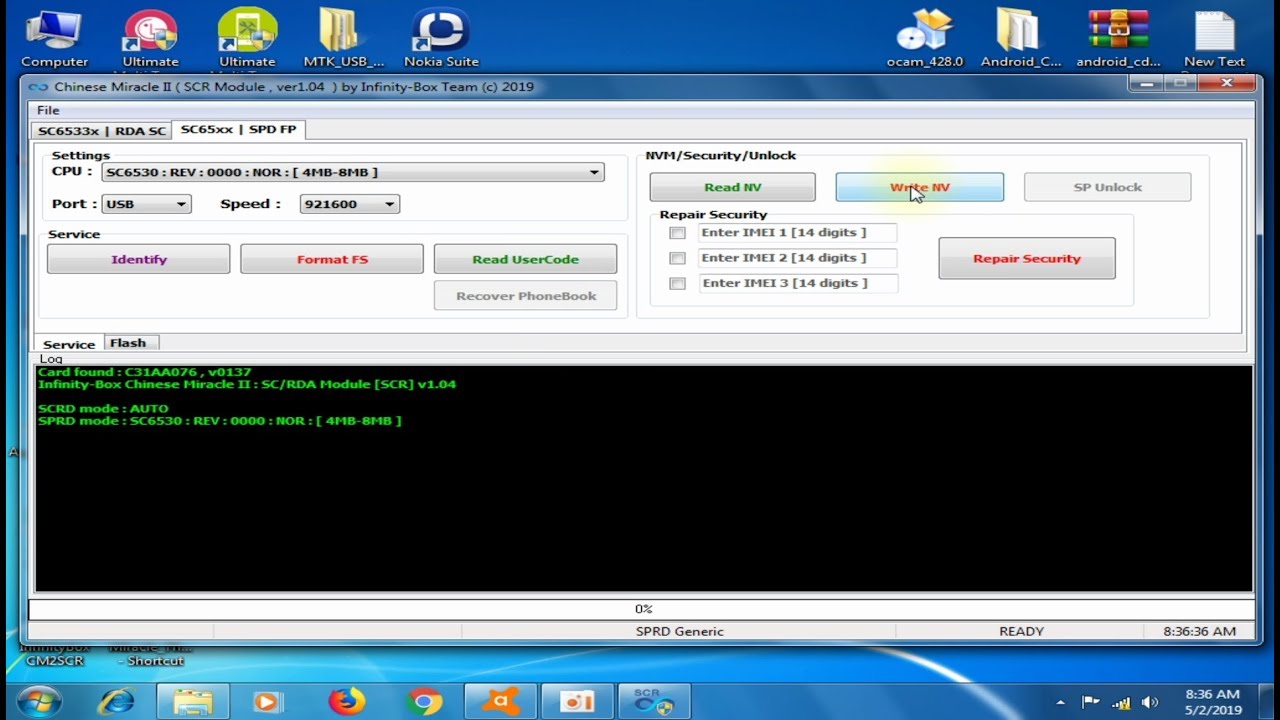This screenshot has width=1280, height=720.
Task: Open the Speed dropdown showing 921600
Action: tap(349, 204)
